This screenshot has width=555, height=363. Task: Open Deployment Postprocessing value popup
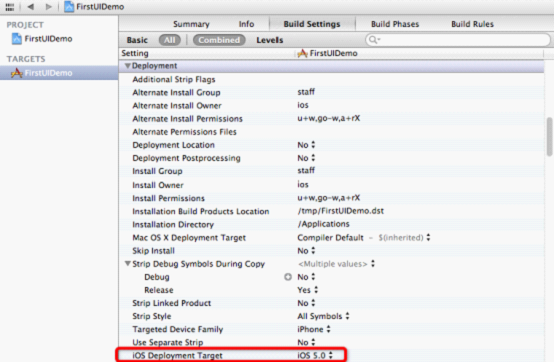(306, 158)
